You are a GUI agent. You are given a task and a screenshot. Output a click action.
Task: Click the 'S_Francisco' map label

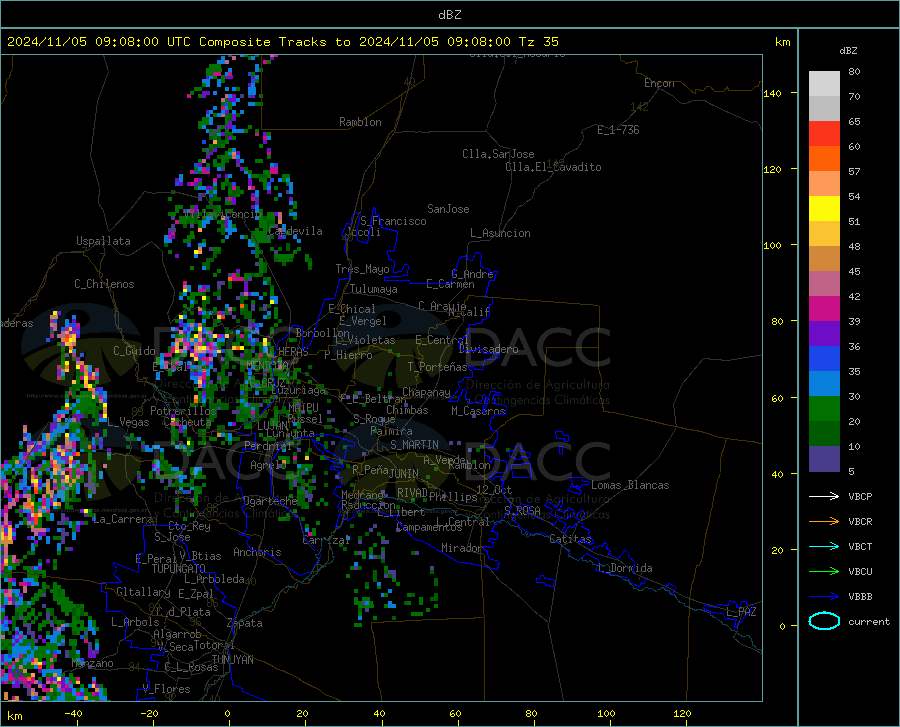coord(393,221)
